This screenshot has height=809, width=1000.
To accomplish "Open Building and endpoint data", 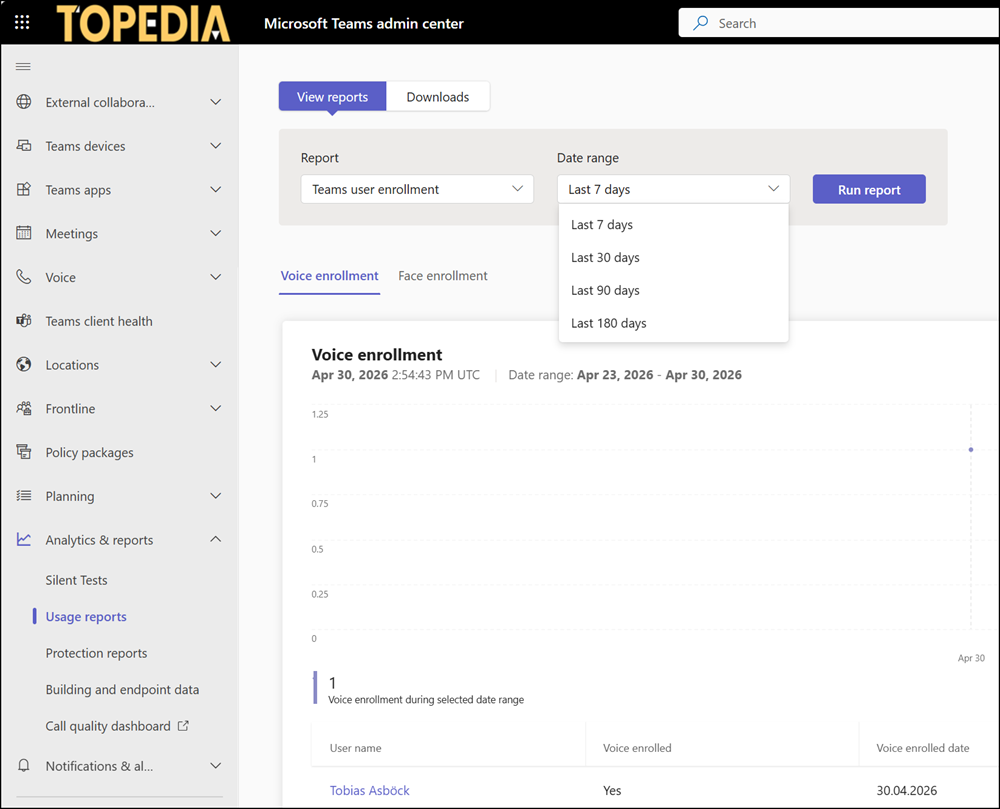I will pyautogui.click(x=122, y=689).
